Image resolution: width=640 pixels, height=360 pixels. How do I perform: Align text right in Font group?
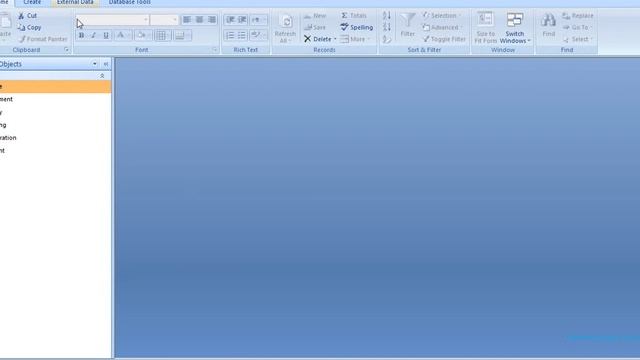[212, 20]
